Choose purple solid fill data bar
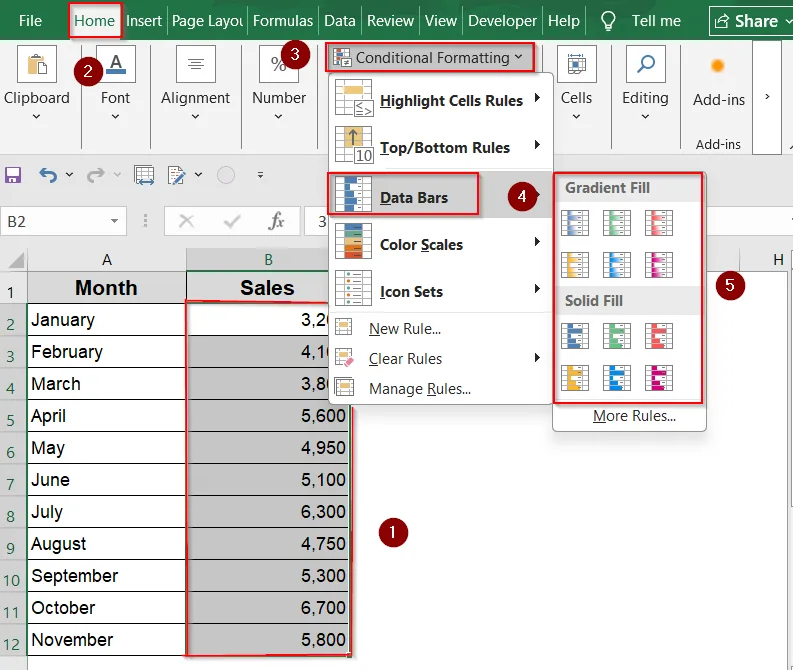The height and width of the screenshot is (670, 793). click(x=659, y=378)
